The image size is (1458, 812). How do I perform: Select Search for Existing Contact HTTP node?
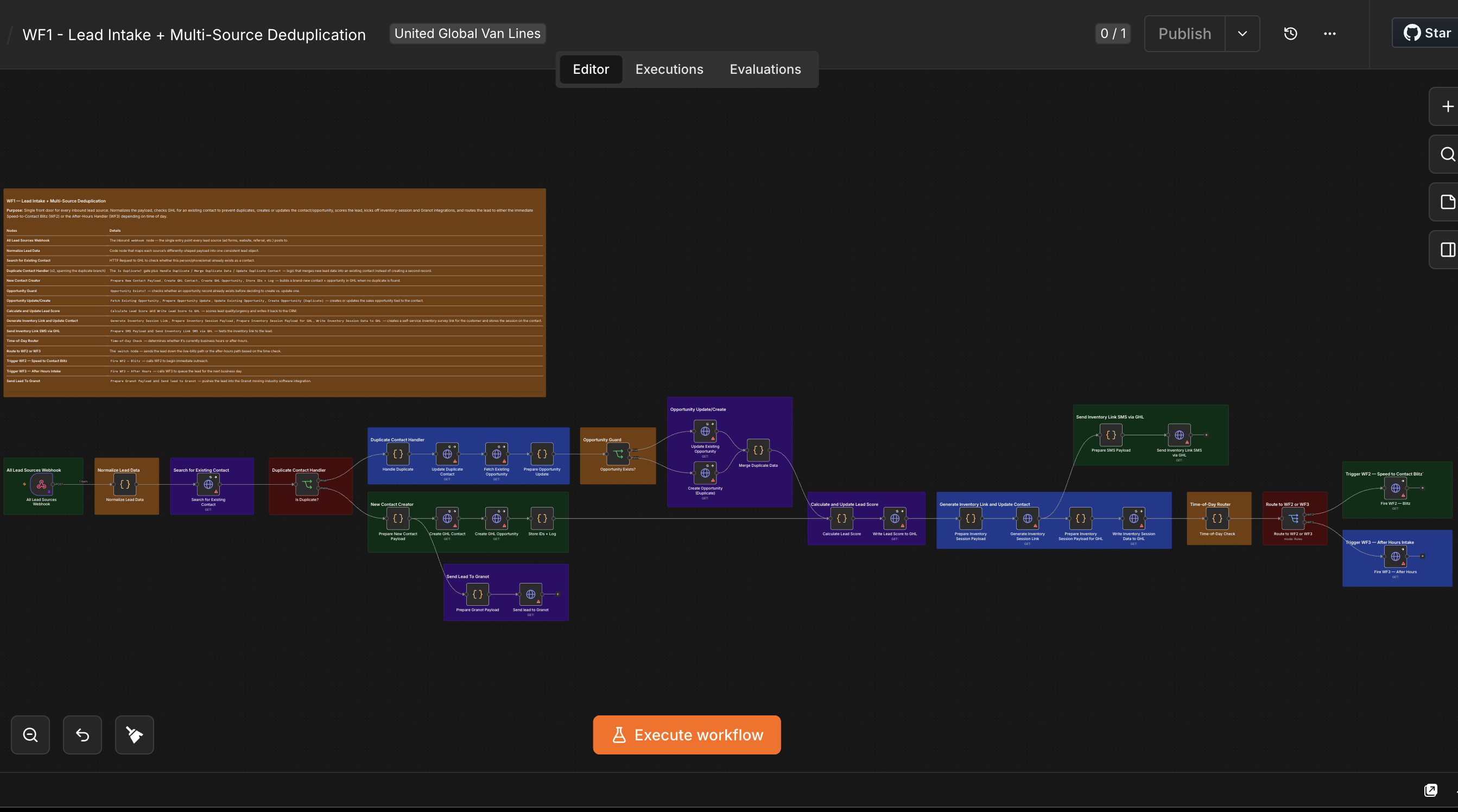tap(208, 484)
